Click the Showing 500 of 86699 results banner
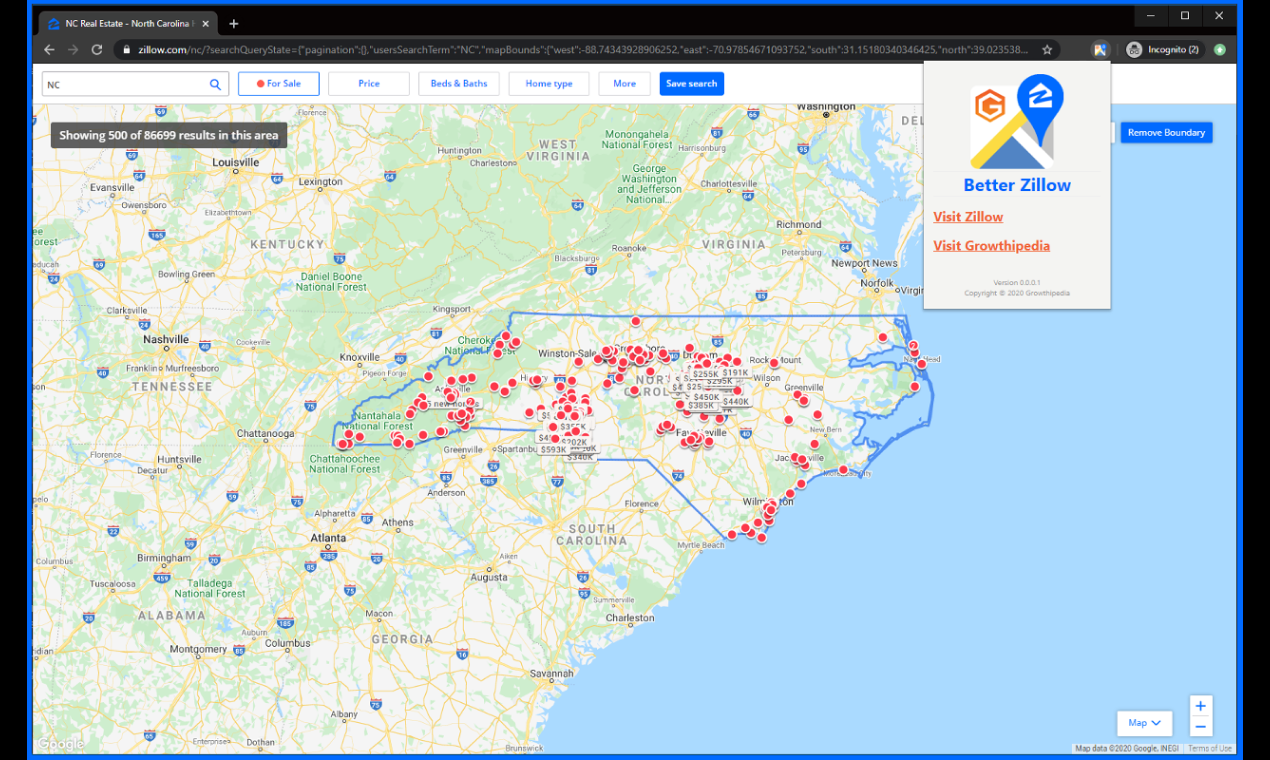Image resolution: width=1270 pixels, height=760 pixels. (x=169, y=135)
